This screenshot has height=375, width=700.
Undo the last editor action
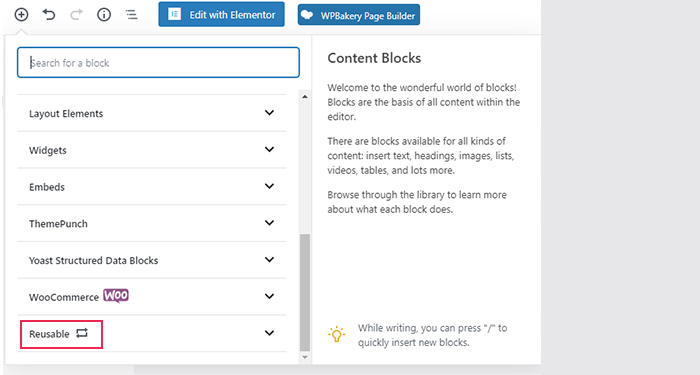(x=49, y=15)
